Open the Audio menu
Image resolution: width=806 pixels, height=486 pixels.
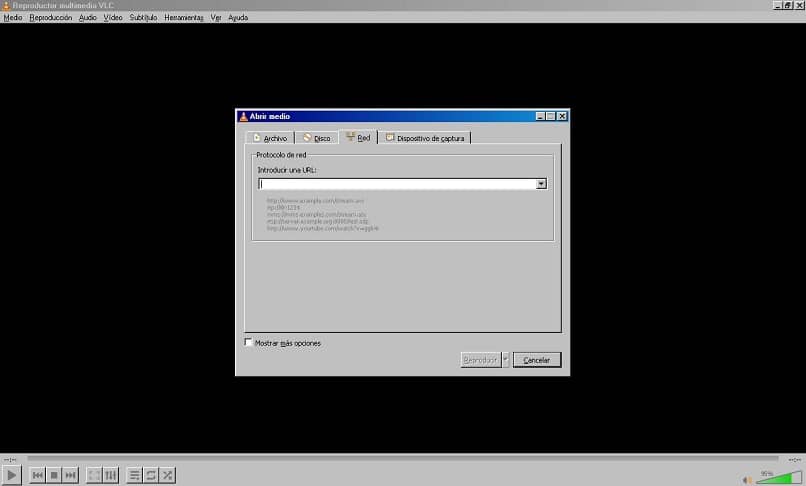pos(87,17)
